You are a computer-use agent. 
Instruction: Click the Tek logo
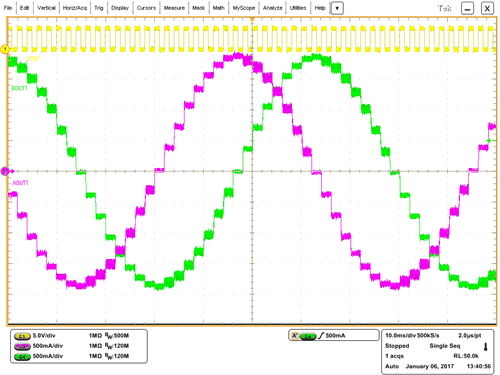point(445,8)
